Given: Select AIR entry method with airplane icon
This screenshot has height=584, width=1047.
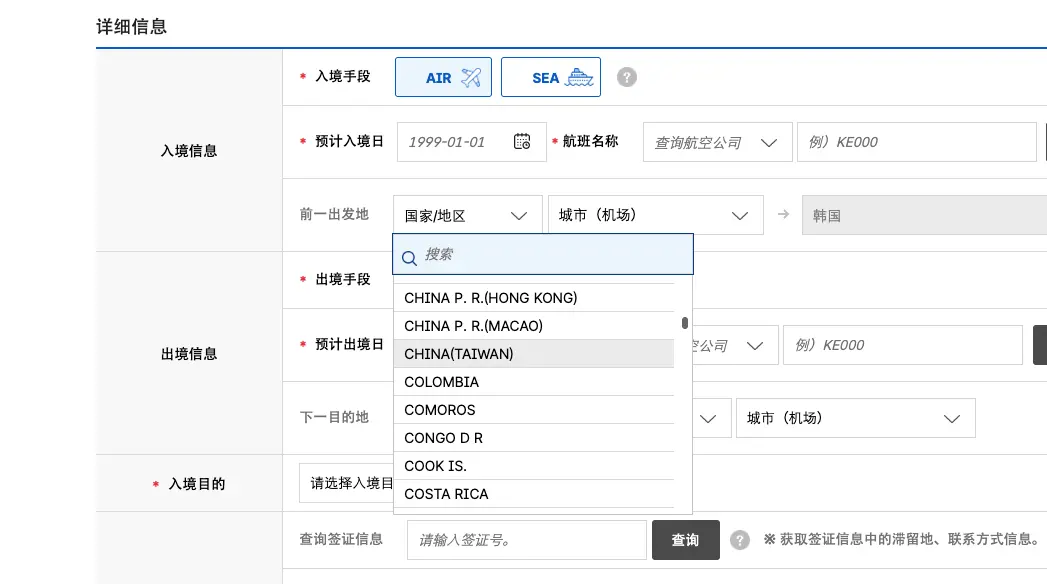Looking at the screenshot, I should pyautogui.click(x=443, y=76).
